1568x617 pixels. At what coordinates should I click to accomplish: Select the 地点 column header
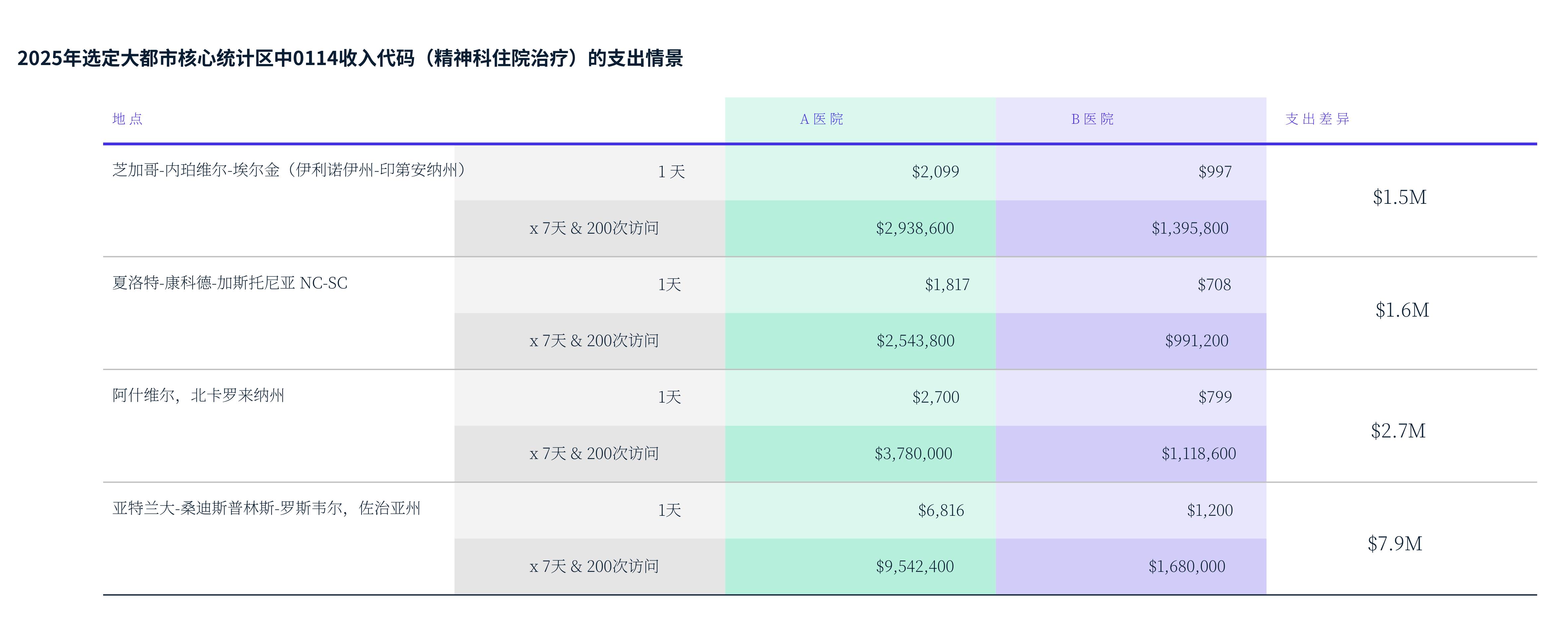tap(128, 119)
